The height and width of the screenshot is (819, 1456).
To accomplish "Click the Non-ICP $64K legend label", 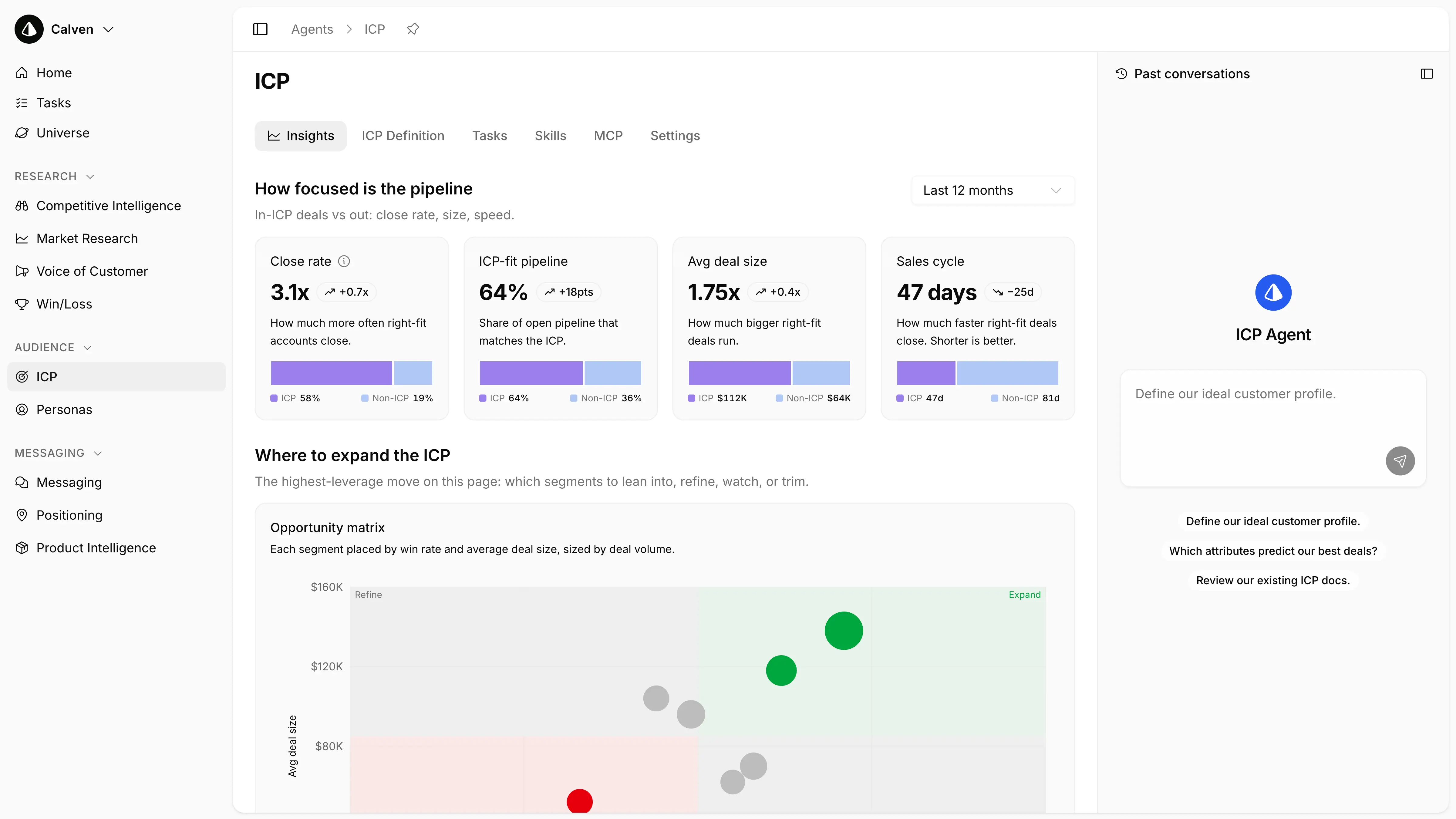I will [813, 399].
